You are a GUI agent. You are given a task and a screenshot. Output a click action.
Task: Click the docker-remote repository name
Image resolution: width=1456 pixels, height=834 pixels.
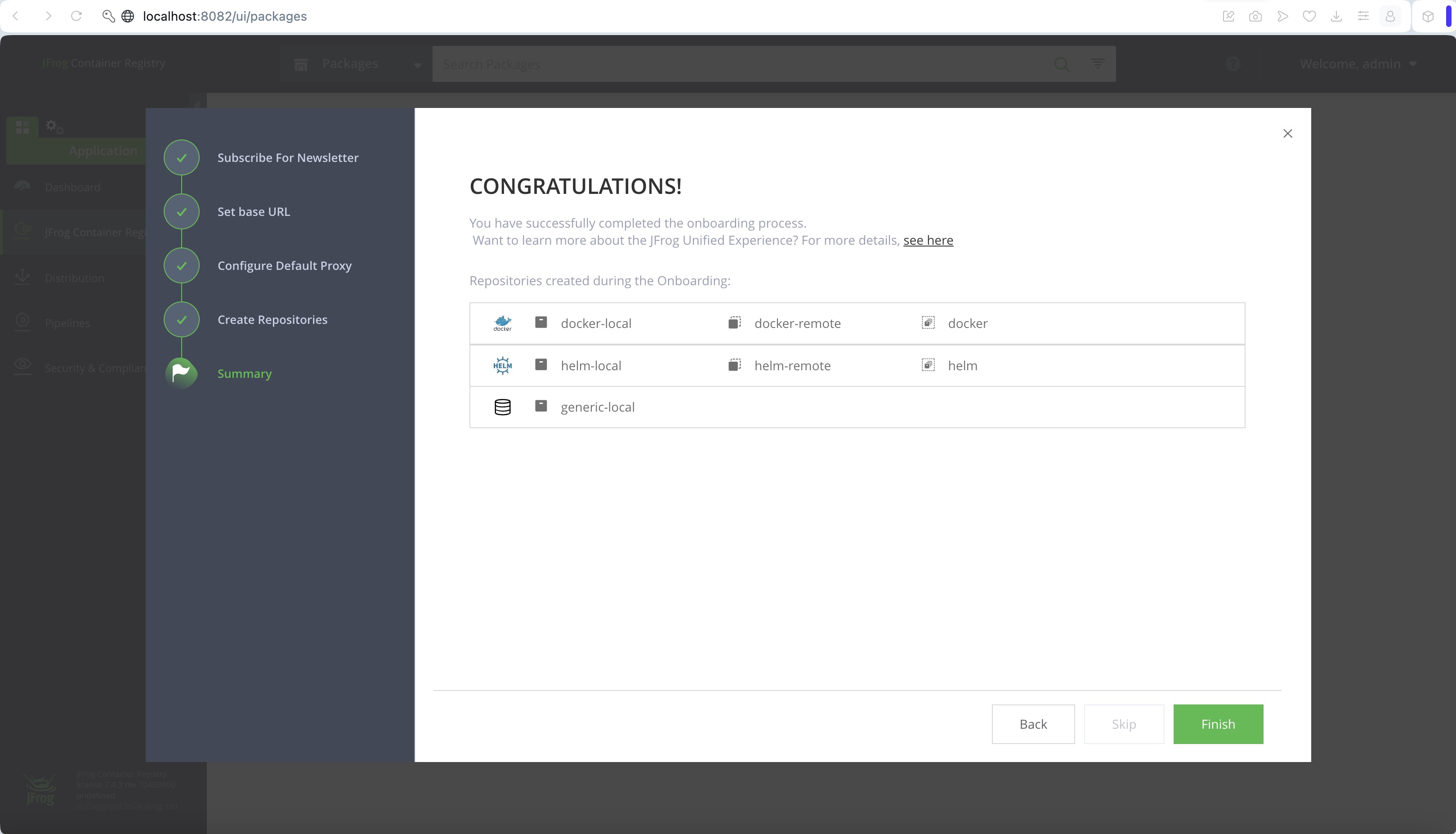click(x=797, y=323)
